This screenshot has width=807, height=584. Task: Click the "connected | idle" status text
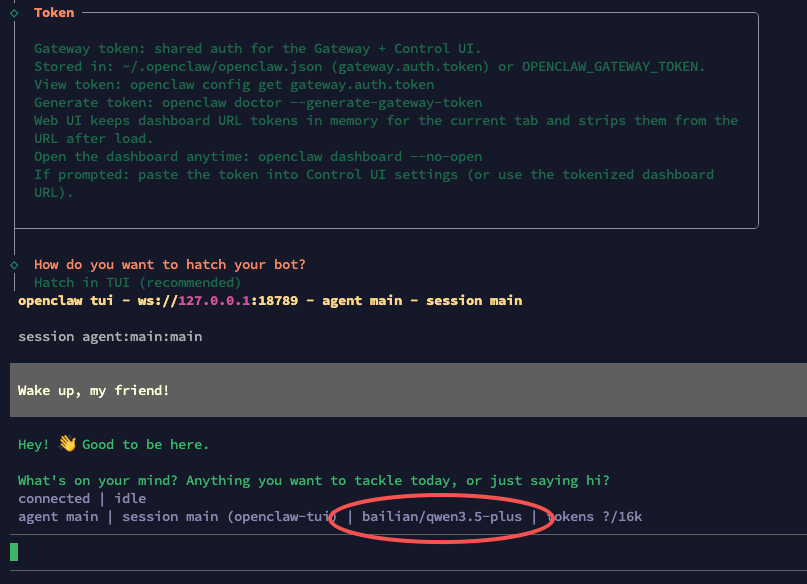coord(82,498)
